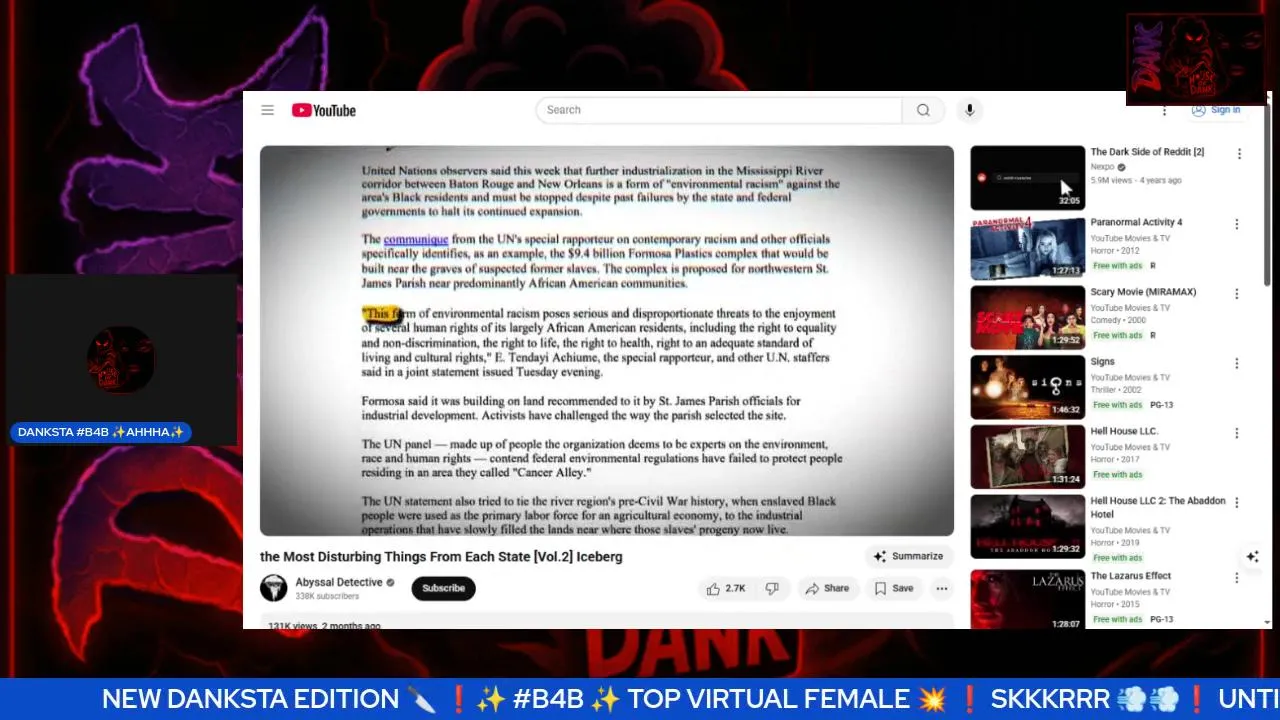
Task: Click the DANKSTA streamer avatar on left
Action: coord(121,358)
